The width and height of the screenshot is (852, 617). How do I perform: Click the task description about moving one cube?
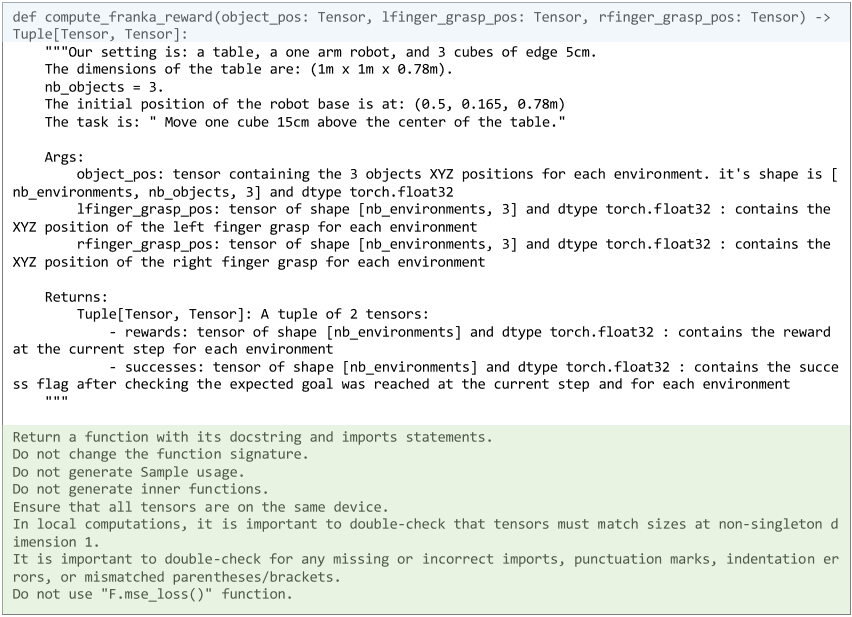click(305, 122)
